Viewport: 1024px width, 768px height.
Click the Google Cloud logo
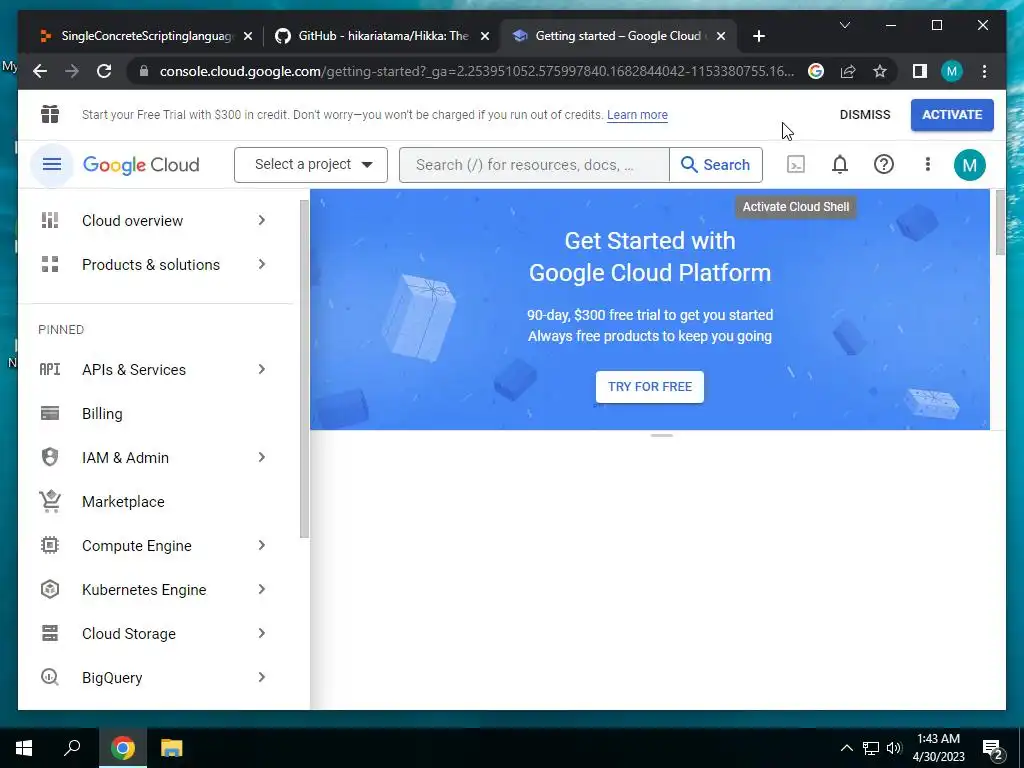[141, 165]
